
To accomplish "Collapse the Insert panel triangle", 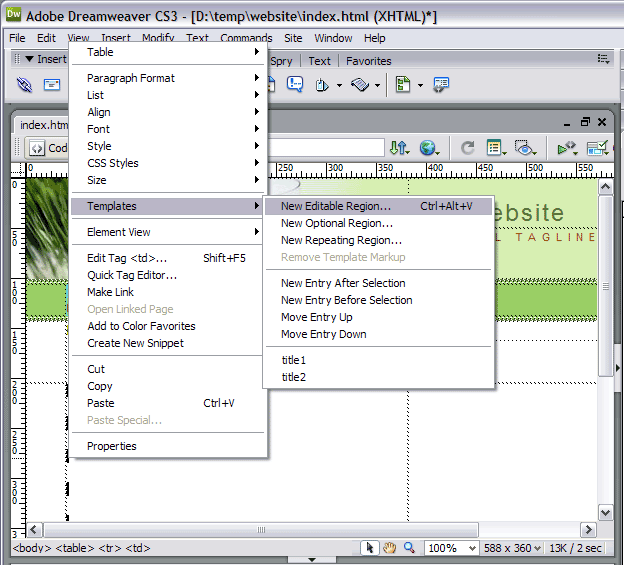I will coord(29,59).
